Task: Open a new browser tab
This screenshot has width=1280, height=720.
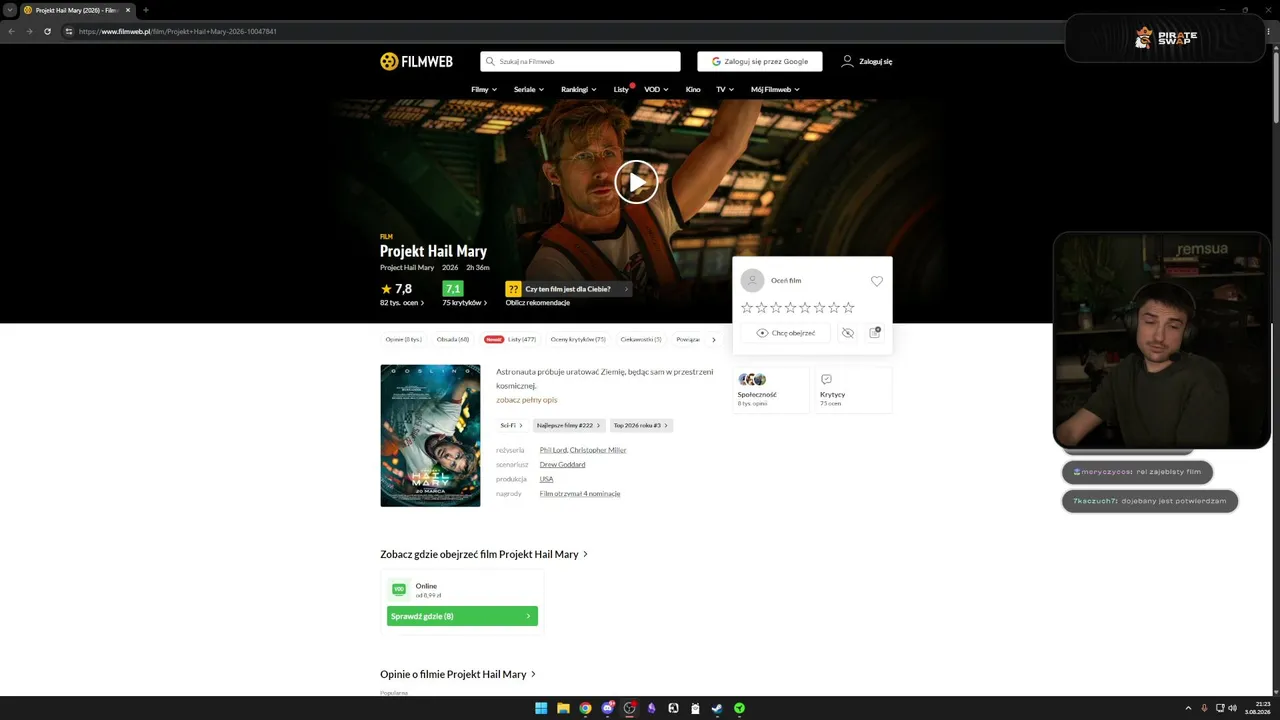Action: [x=146, y=10]
